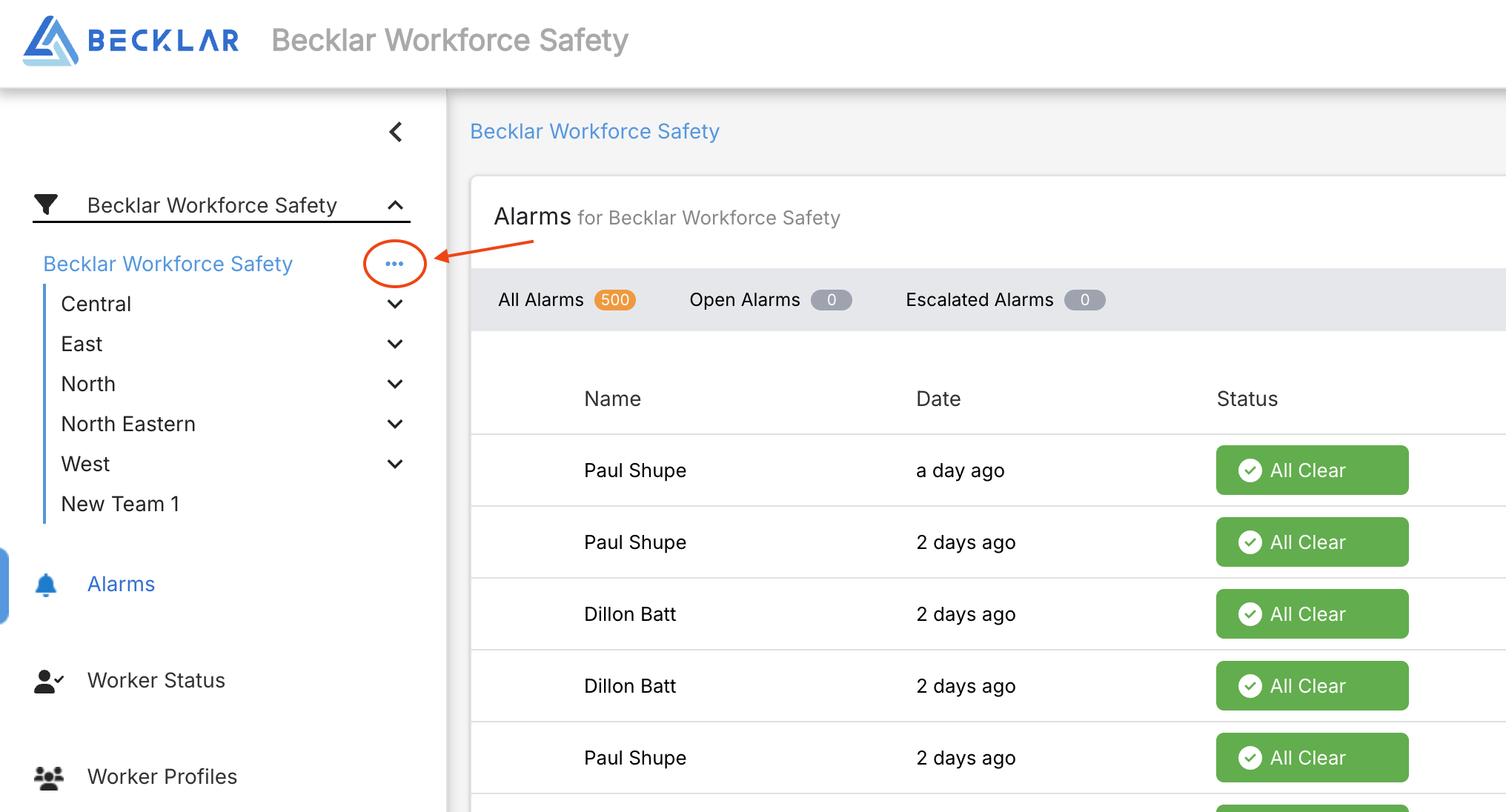
Task: Click the Status column header
Action: (x=1247, y=399)
